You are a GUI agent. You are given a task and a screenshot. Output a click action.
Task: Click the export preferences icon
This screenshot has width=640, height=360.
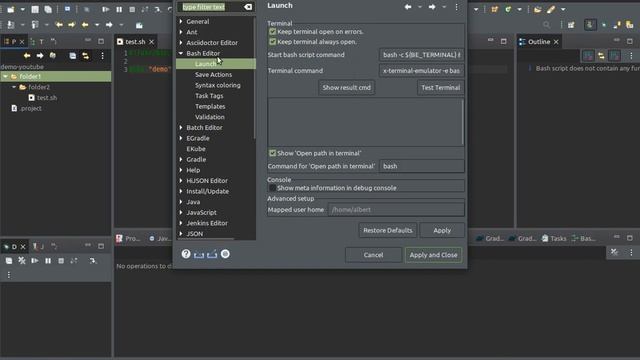click(212, 254)
